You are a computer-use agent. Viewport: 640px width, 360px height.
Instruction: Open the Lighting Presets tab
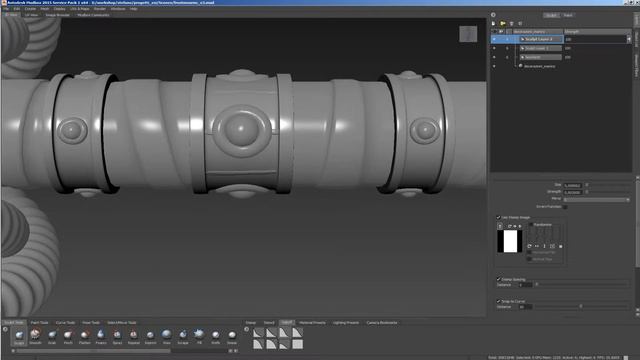point(346,322)
